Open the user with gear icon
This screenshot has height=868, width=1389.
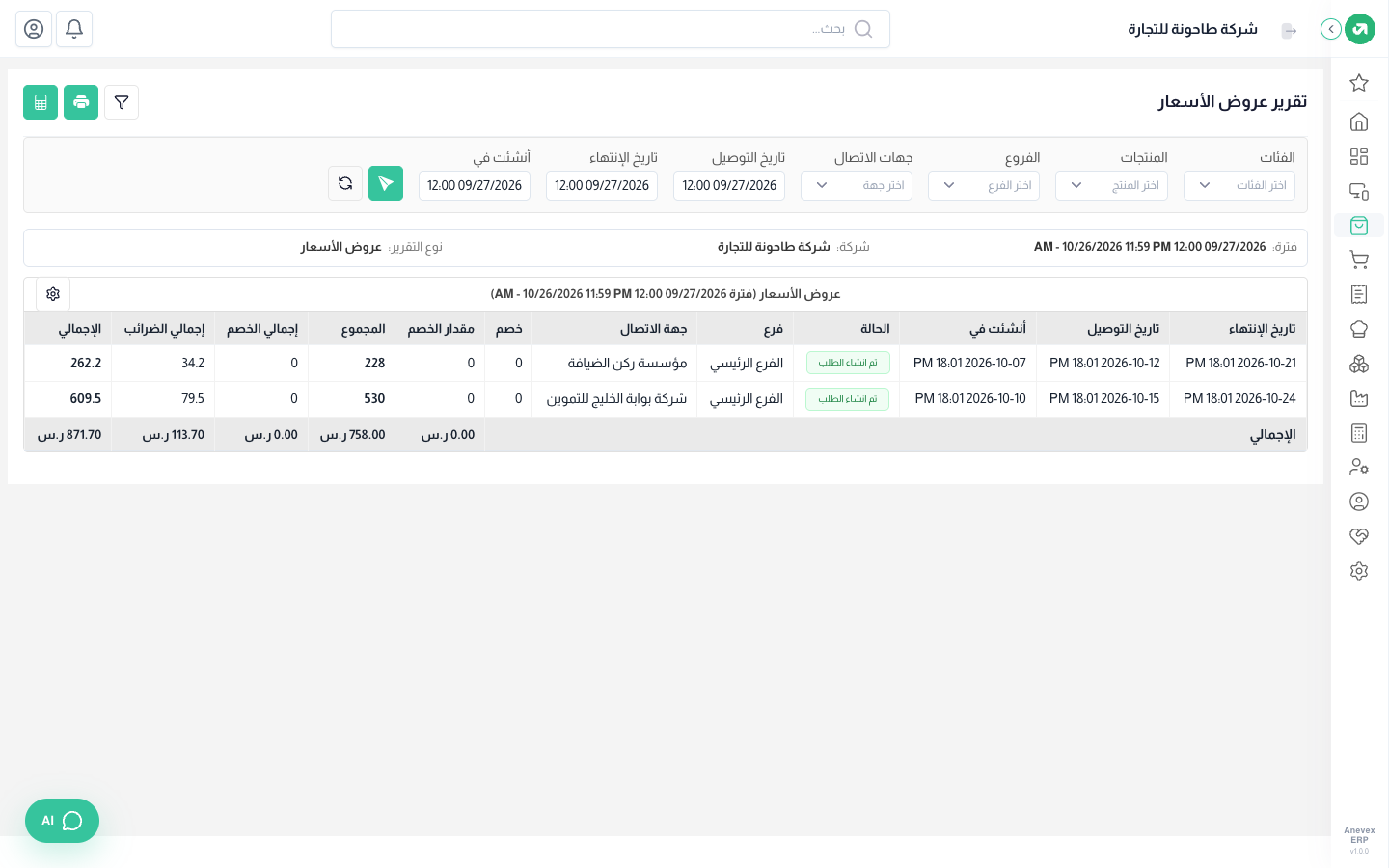[x=1359, y=467]
